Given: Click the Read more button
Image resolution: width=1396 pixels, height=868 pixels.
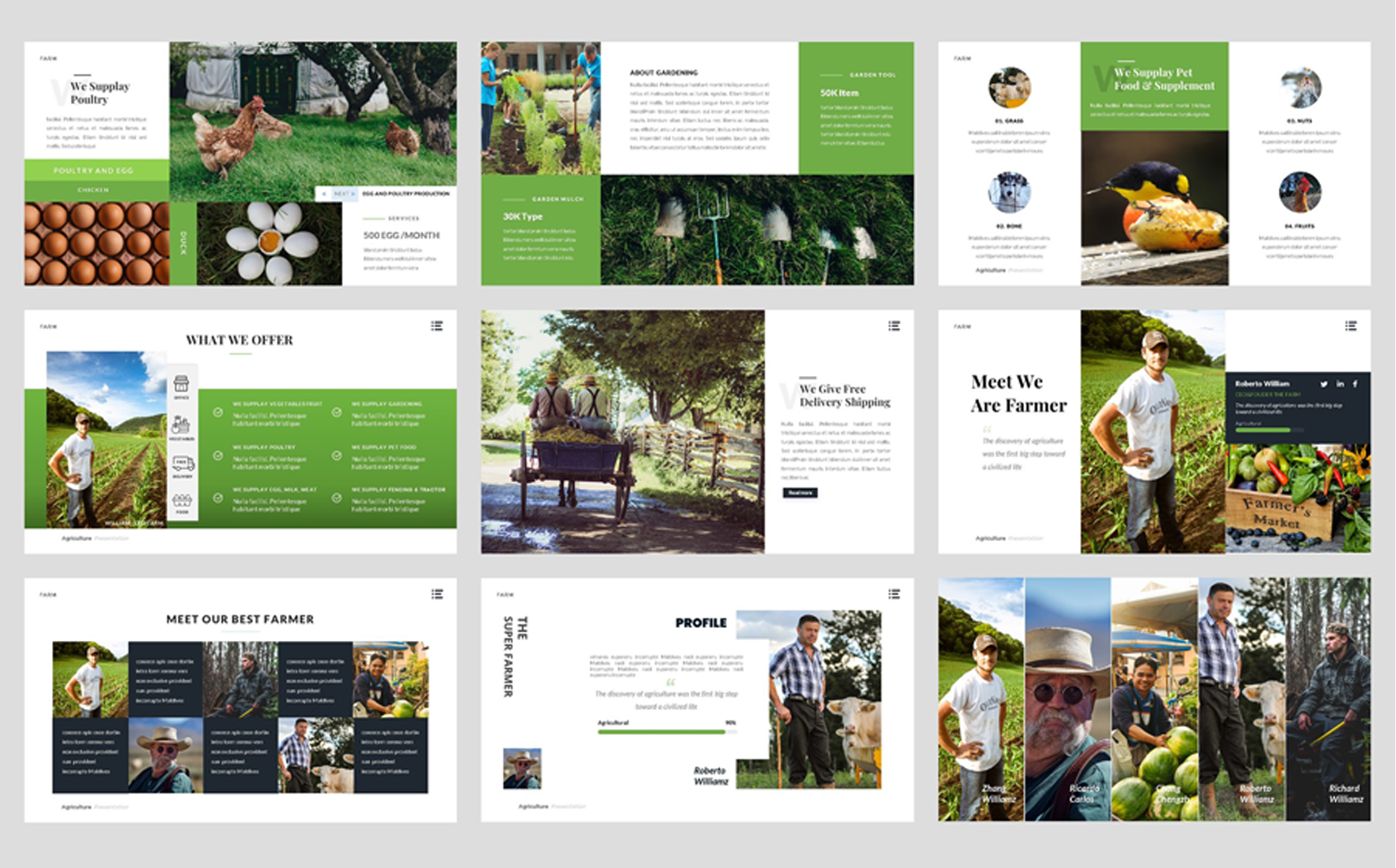Looking at the screenshot, I should pos(800,493).
